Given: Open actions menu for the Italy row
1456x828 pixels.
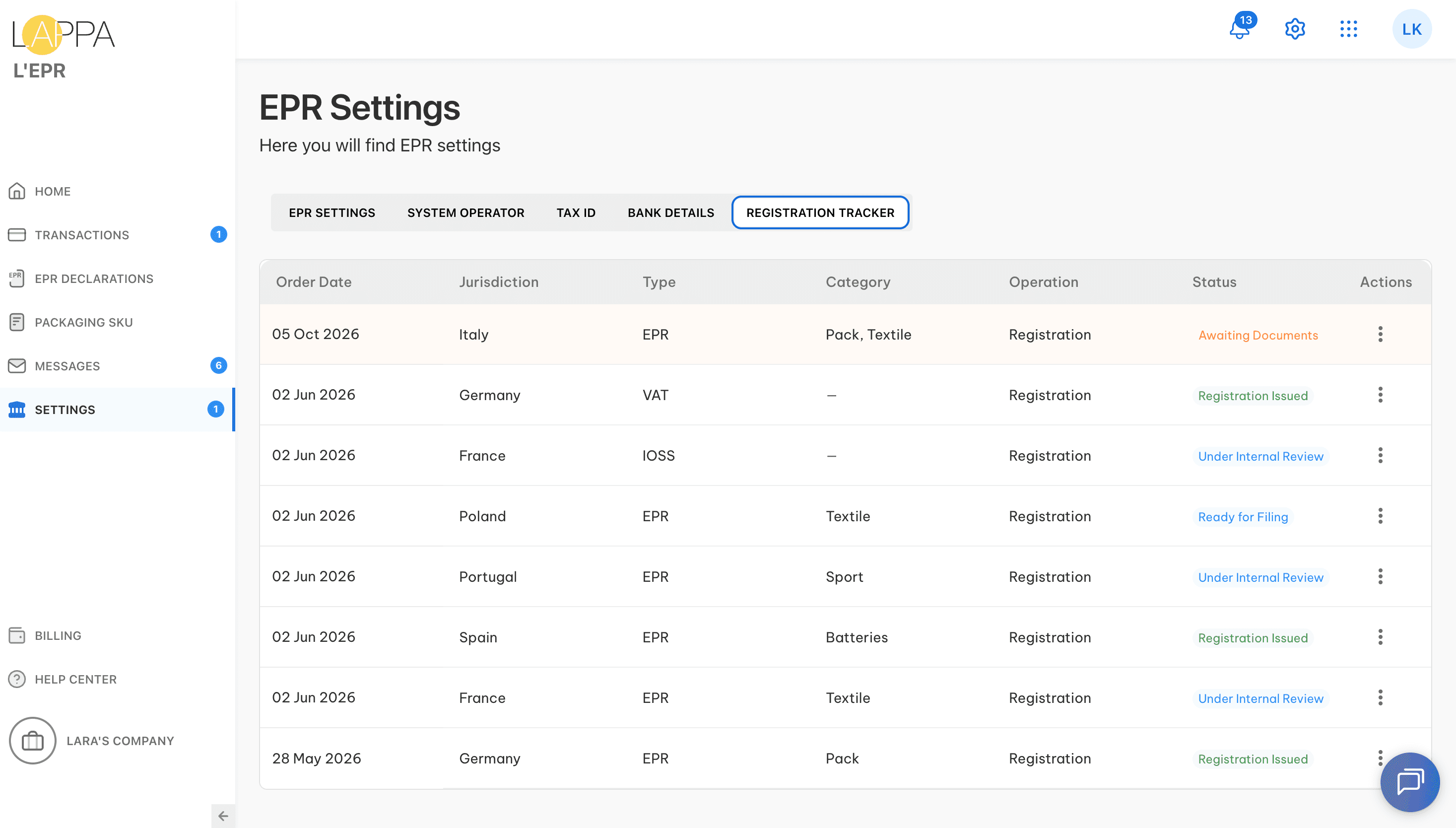Looking at the screenshot, I should (1381, 334).
